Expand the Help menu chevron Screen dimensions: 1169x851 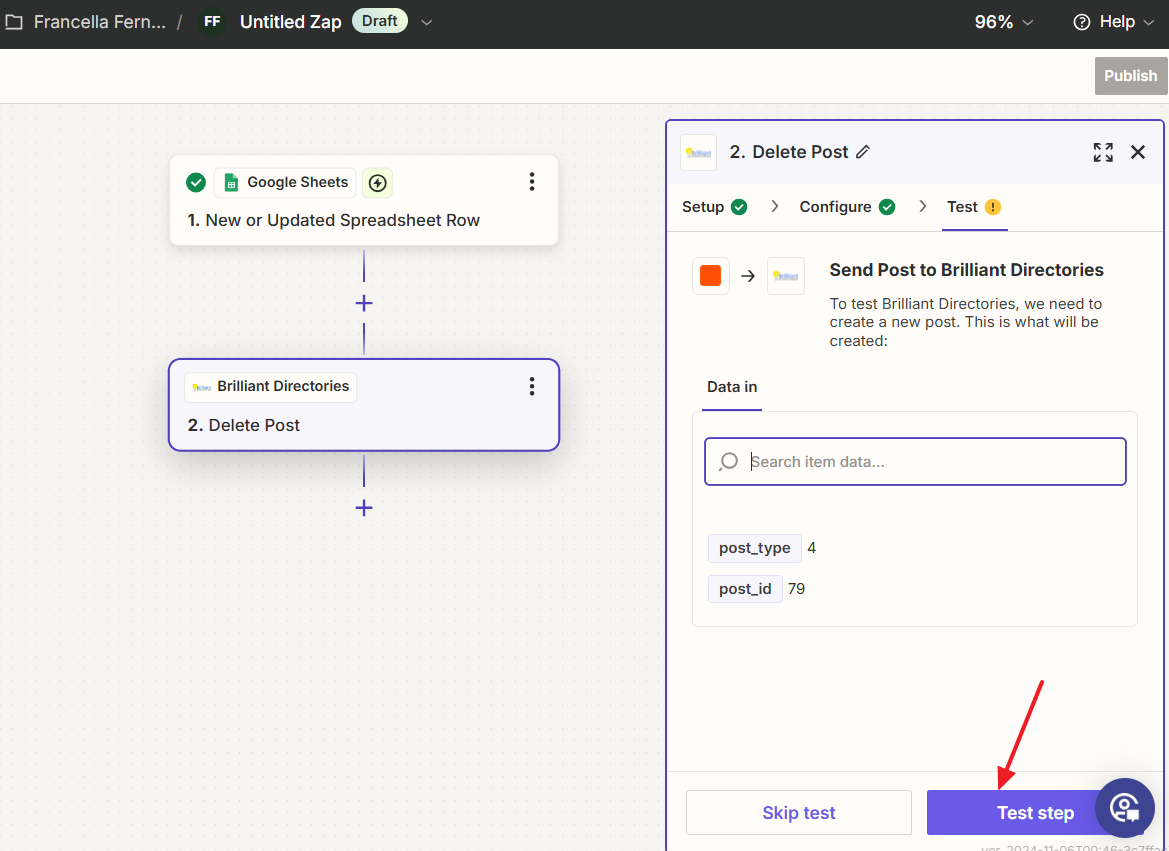click(x=1149, y=22)
